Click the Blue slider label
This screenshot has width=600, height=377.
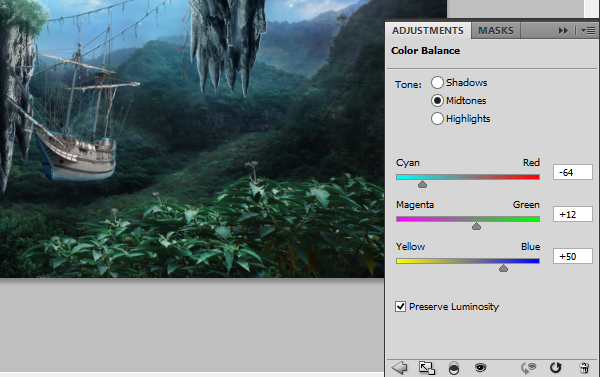[530, 246]
